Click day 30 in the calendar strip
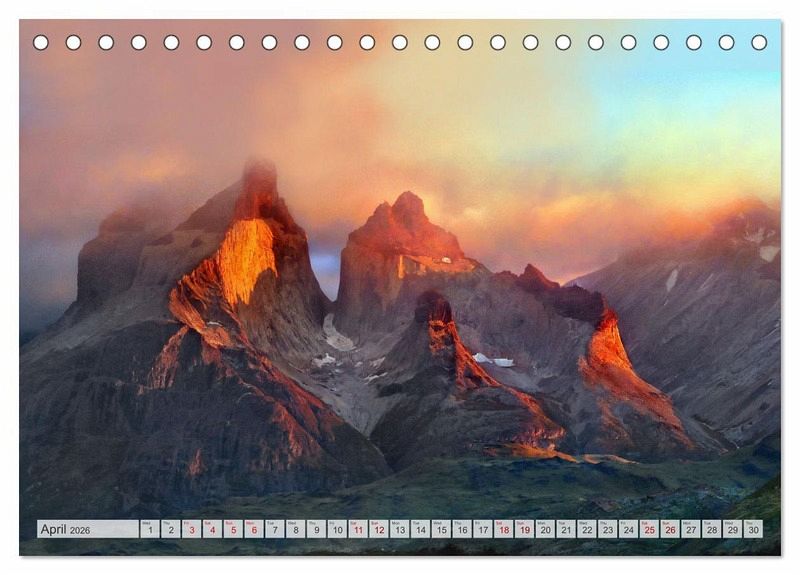The image size is (800, 575). [x=754, y=529]
